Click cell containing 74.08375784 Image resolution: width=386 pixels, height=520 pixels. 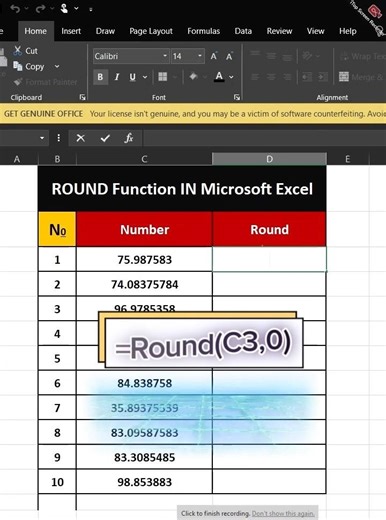144,284
